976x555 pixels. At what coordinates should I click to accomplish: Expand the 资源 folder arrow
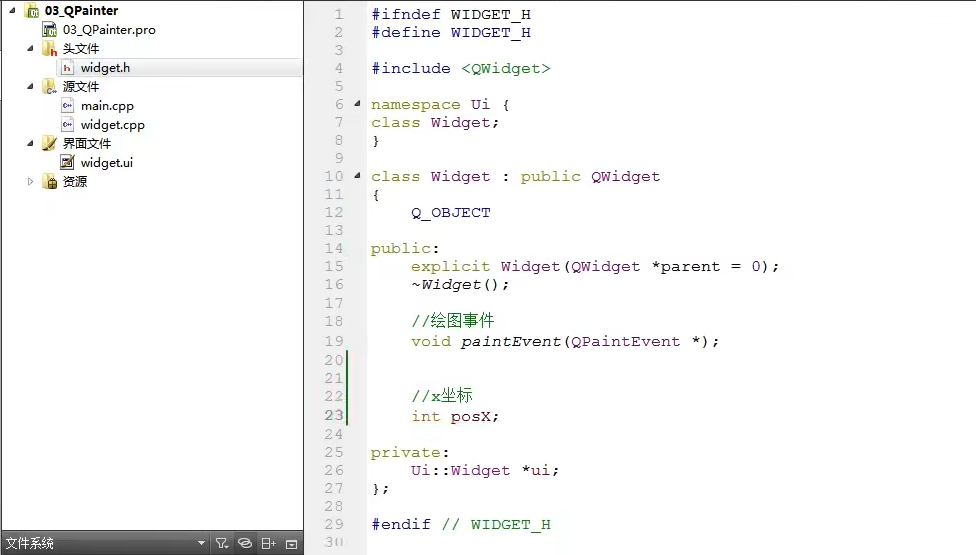30,182
